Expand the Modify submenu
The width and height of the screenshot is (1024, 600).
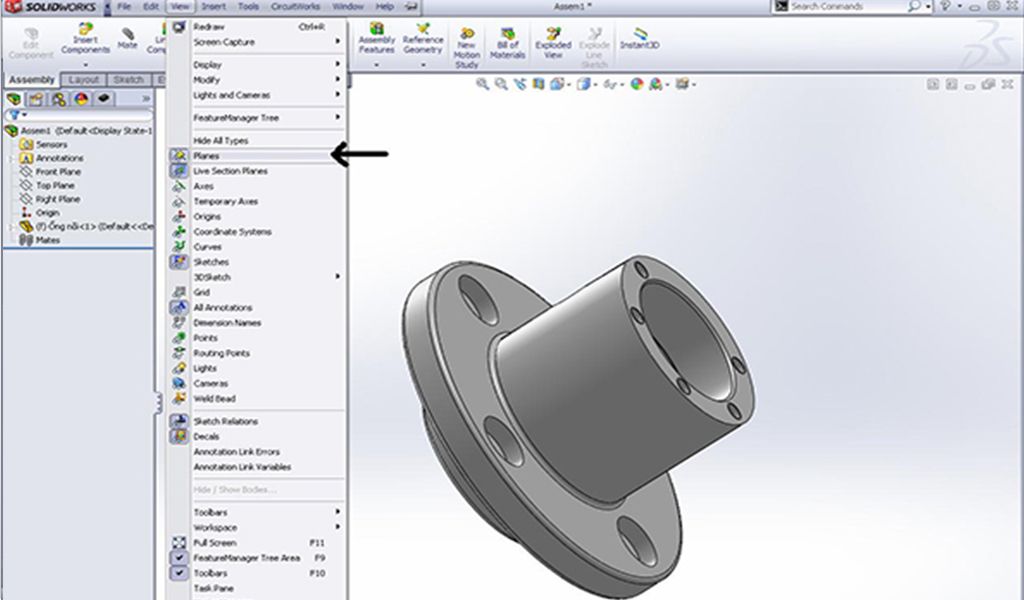(256, 80)
